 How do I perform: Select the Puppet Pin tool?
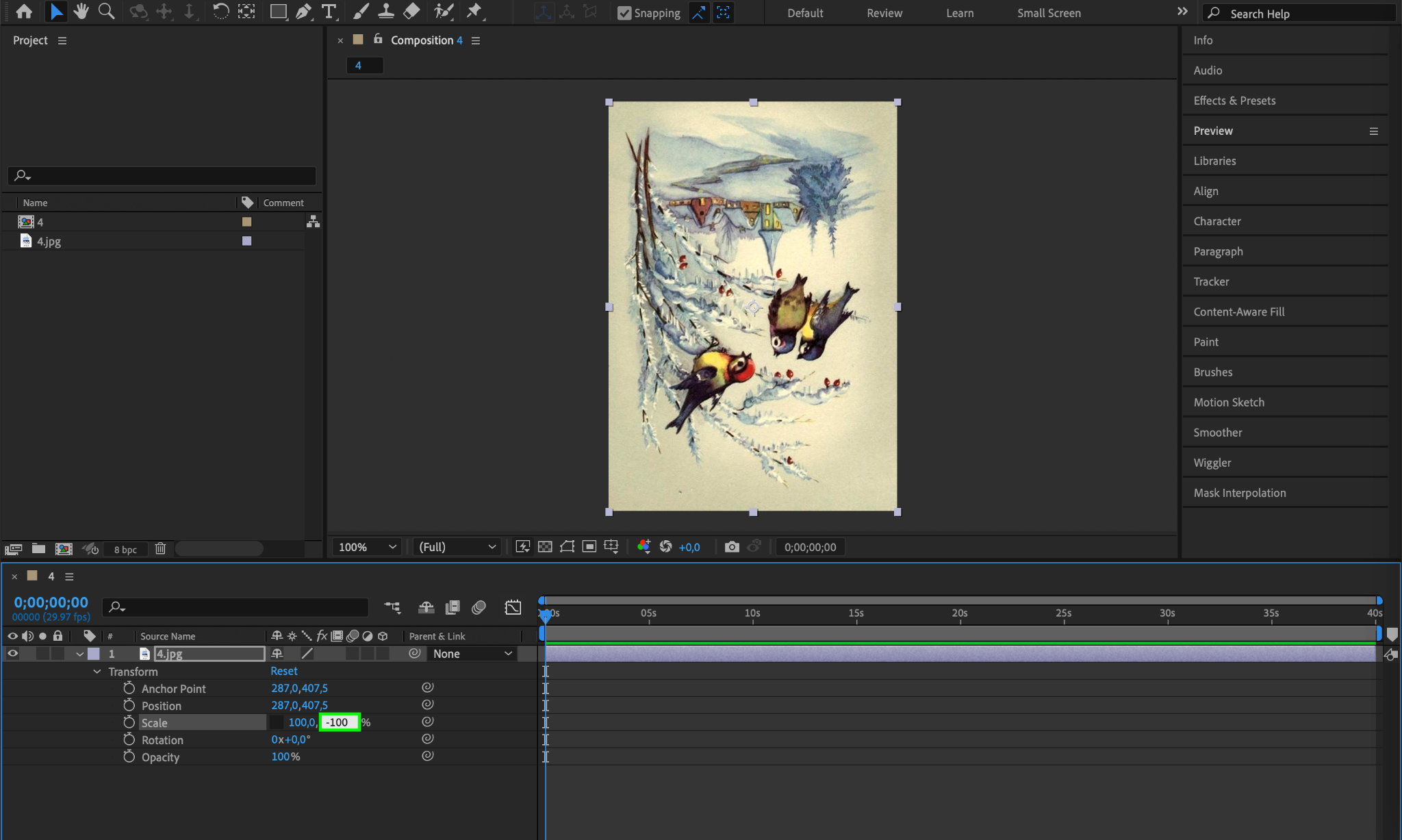pos(474,11)
